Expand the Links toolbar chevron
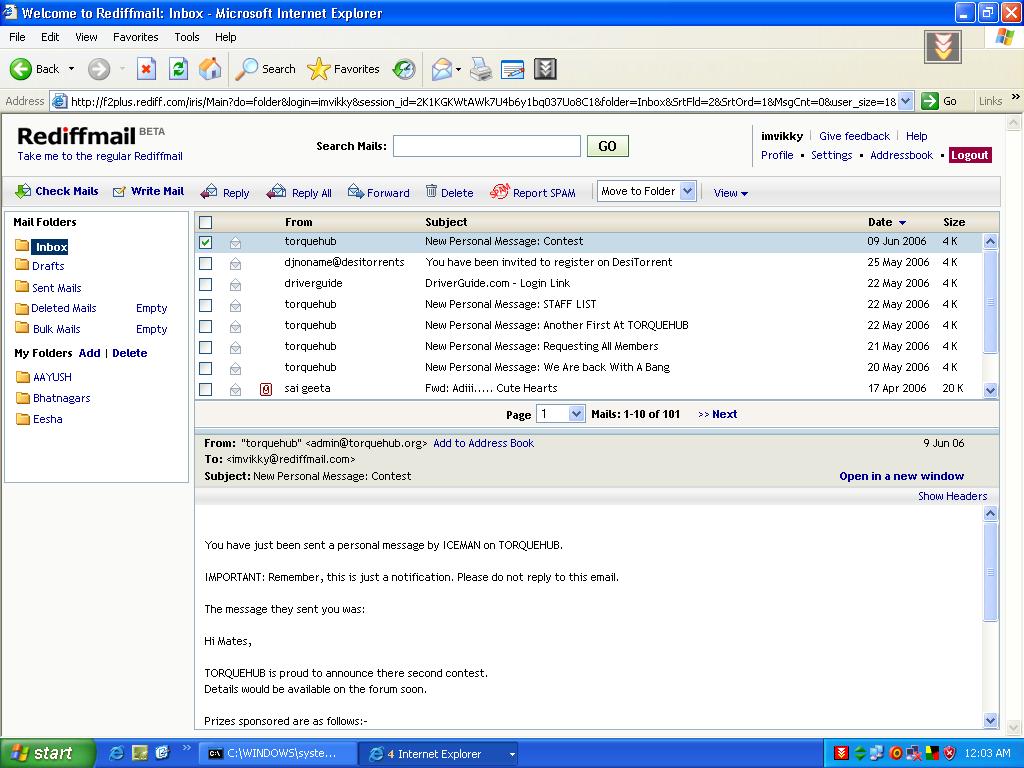The image size is (1024, 768). point(1016,97)
